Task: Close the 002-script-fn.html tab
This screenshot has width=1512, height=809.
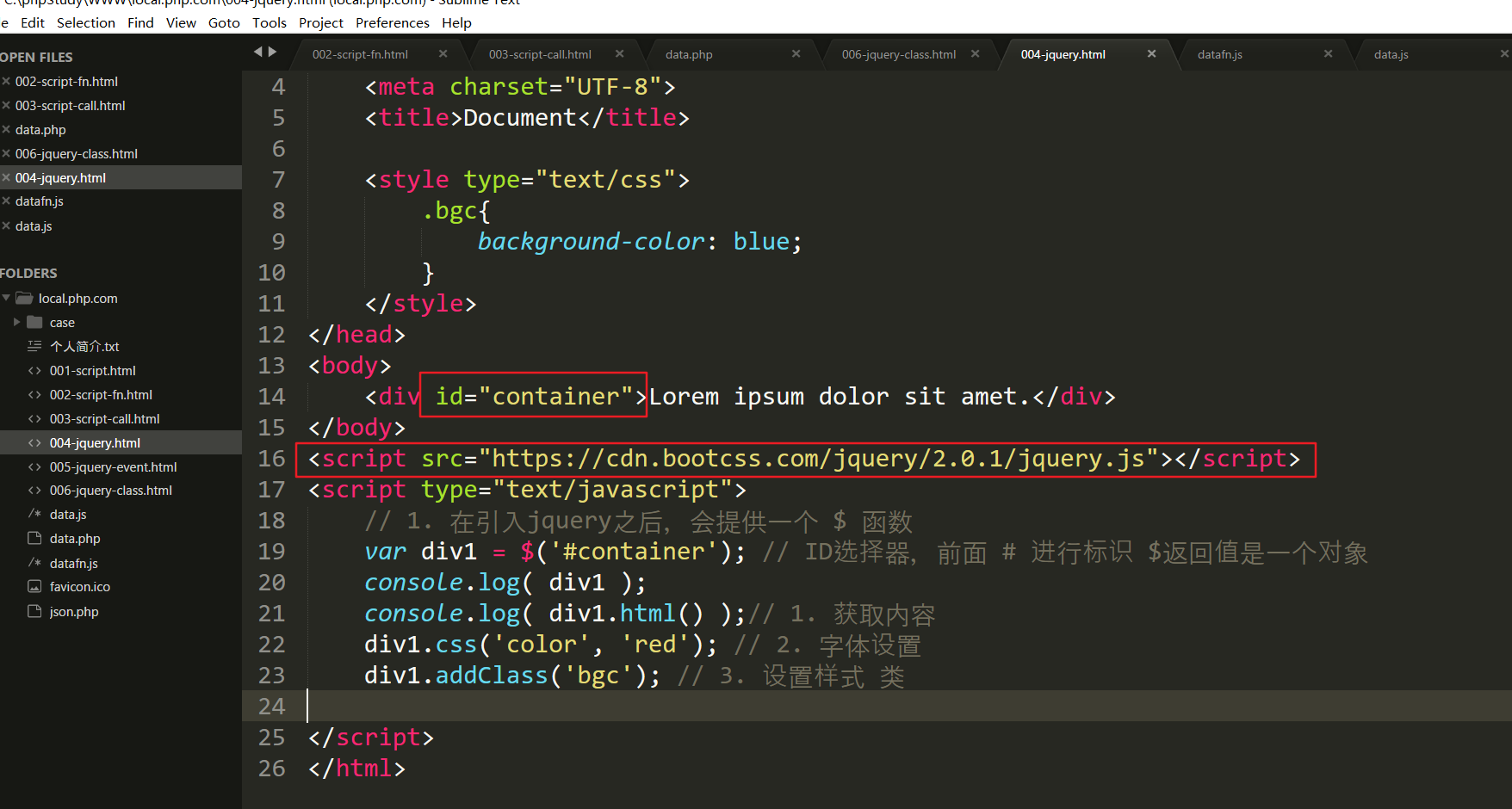Action: pos(443,53)
